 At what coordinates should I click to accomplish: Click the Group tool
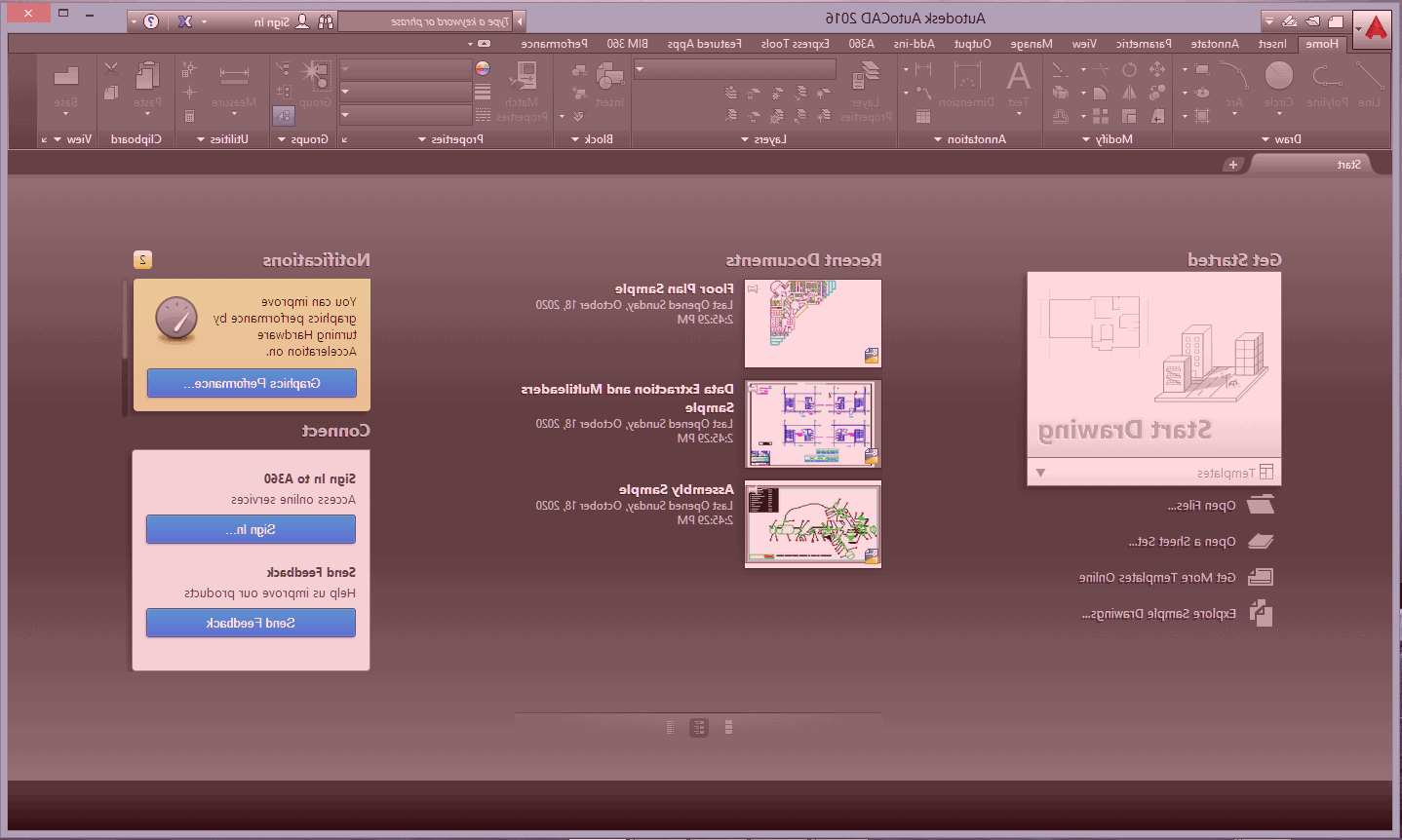tap(315, 84)
